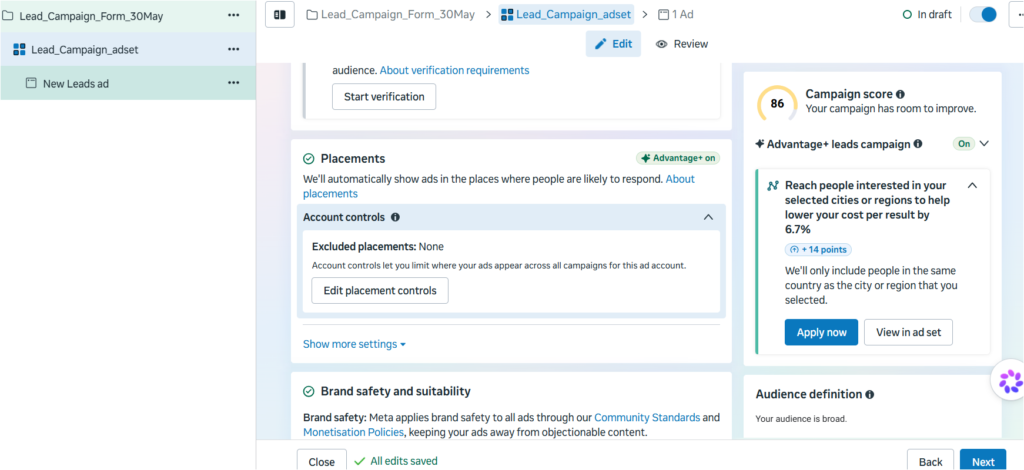The height and width of the screenshot is (470, 1024).
Task: Collapse the reach people recommendation card
Action: 972,185
